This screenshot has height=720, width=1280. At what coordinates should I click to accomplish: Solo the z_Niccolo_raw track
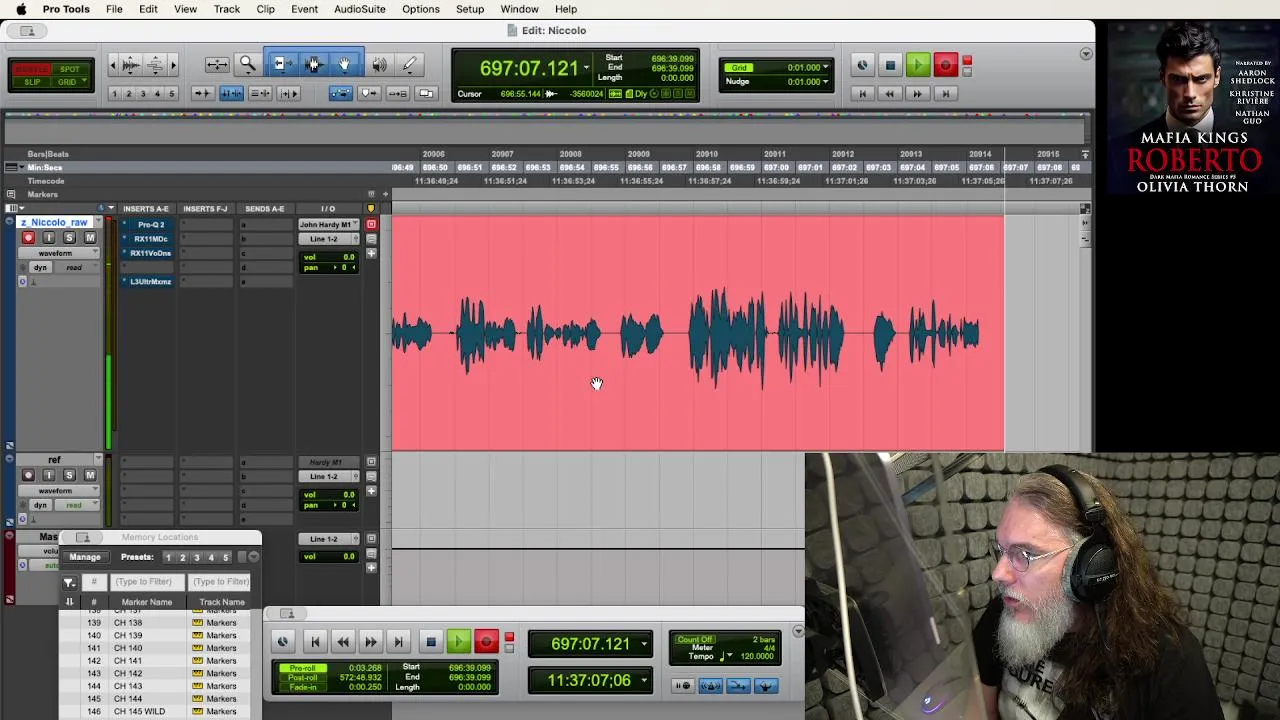(x=69, y=238)
